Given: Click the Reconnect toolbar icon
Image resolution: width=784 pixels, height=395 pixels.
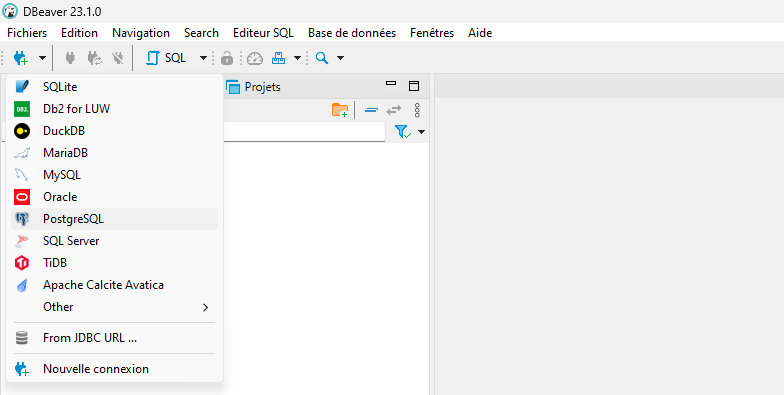Looking at the screenshot, I should [94, 58].
